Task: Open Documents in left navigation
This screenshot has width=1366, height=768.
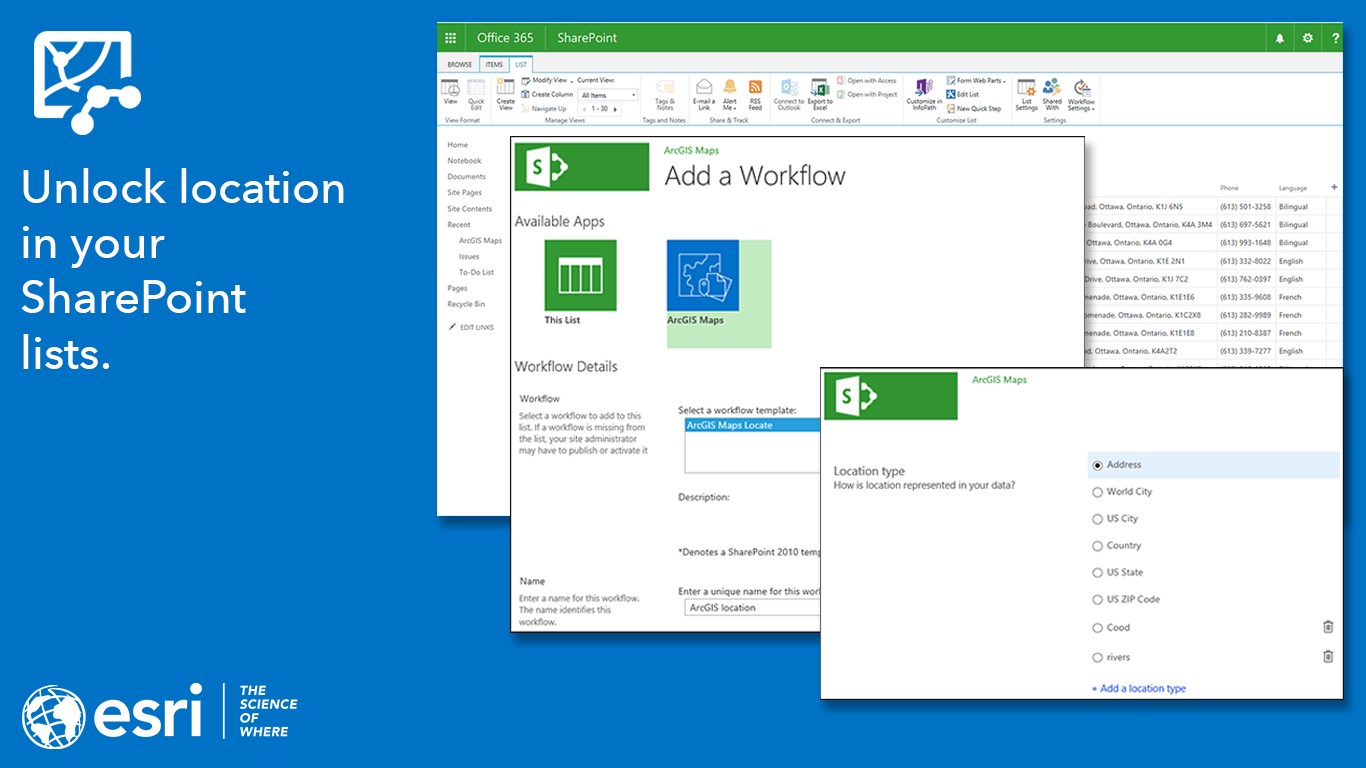Action: (x=466, y=177)
